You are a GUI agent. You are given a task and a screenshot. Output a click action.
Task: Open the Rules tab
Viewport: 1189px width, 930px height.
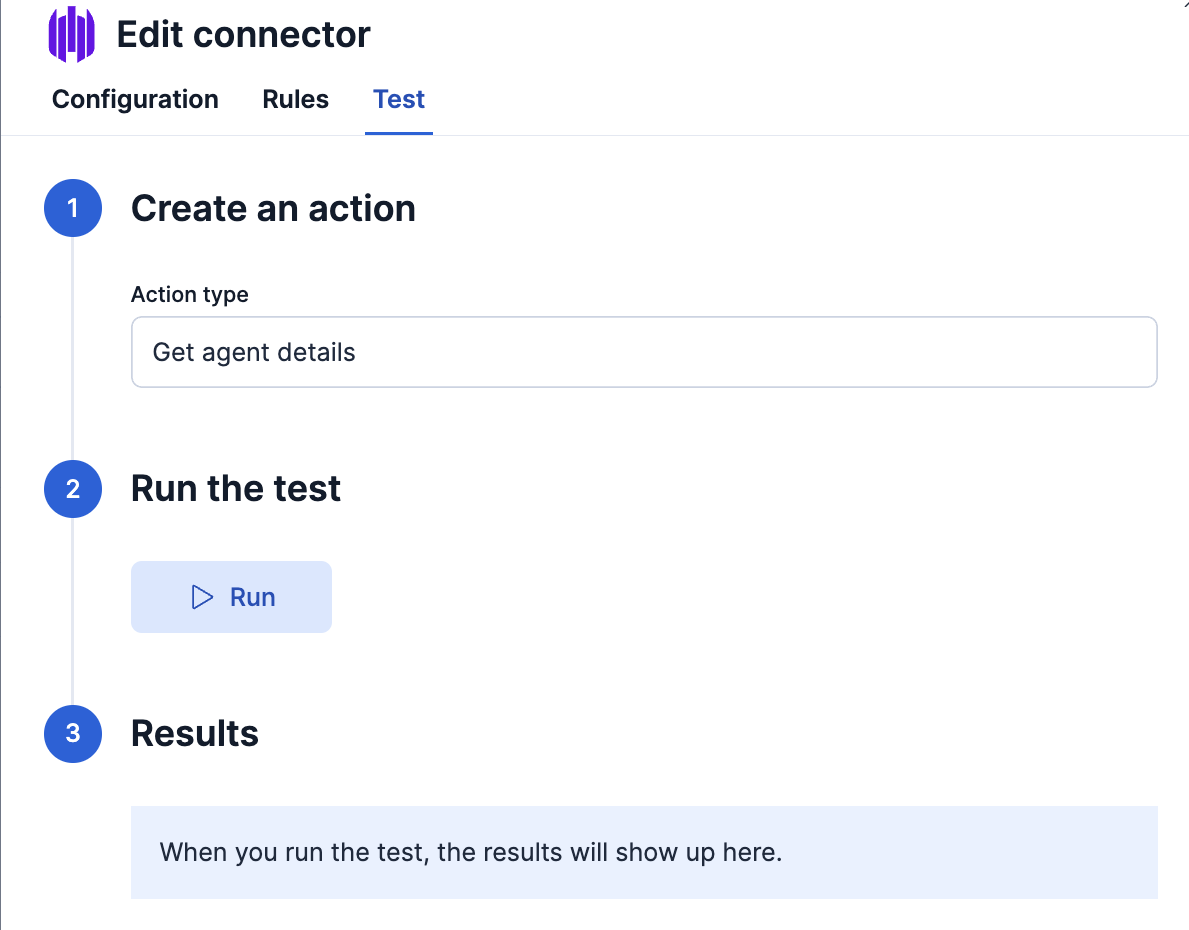(295, 99)
